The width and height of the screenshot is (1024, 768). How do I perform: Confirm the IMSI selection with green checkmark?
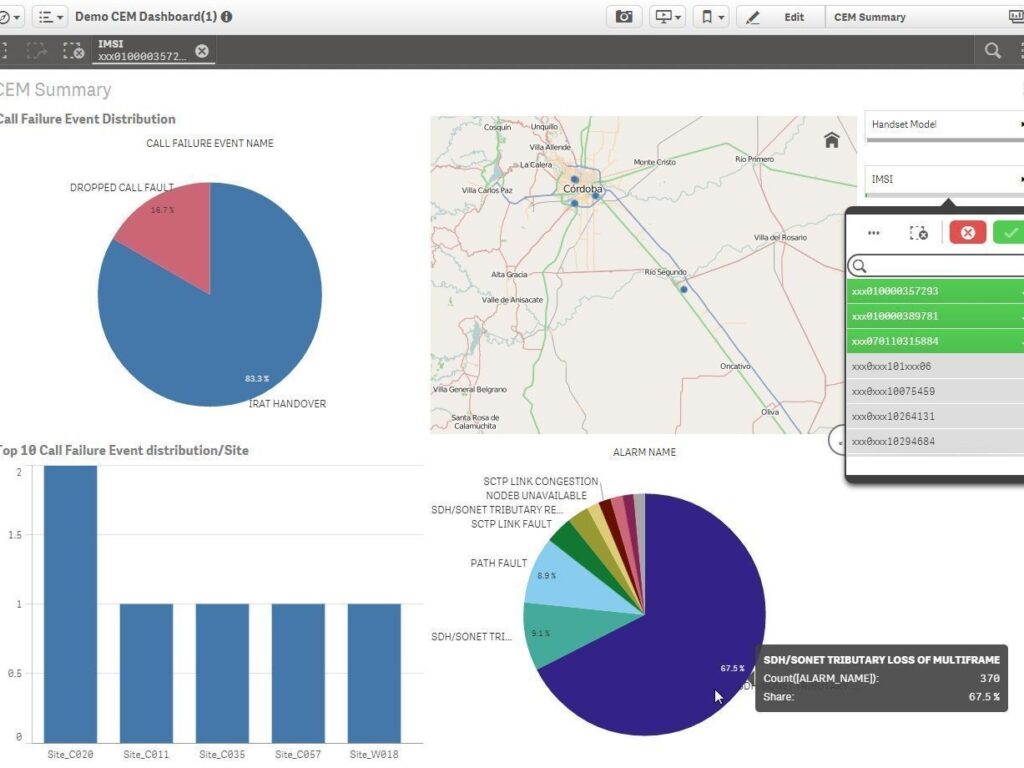(x=1010, y=233)
